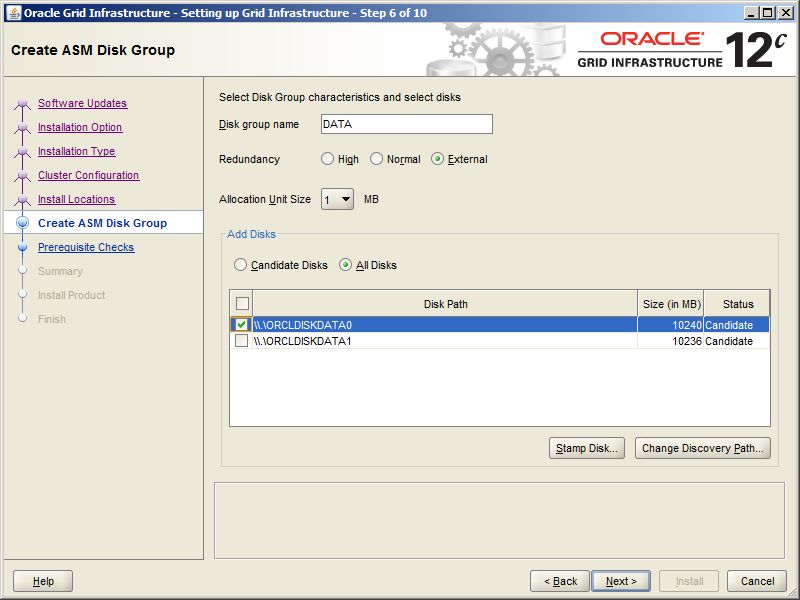Image resolution: width=800 pixels, height=600 pixels.
Task: Uncheck the ORCLDISKDATA0 disk checkbox
Action: click(x=241, y=324)
